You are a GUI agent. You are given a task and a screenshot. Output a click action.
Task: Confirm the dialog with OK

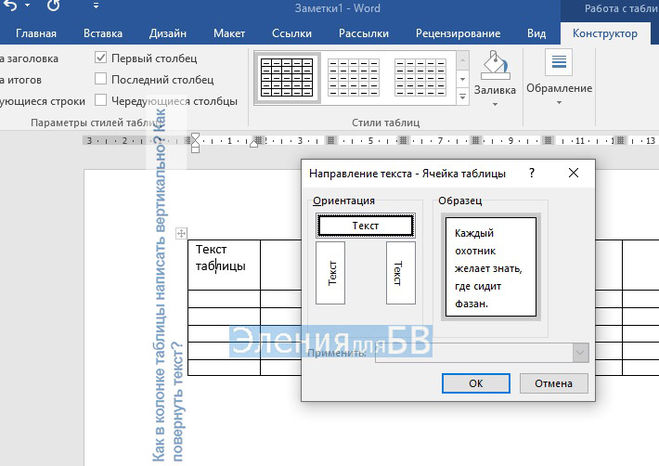(x=476, y=383)
